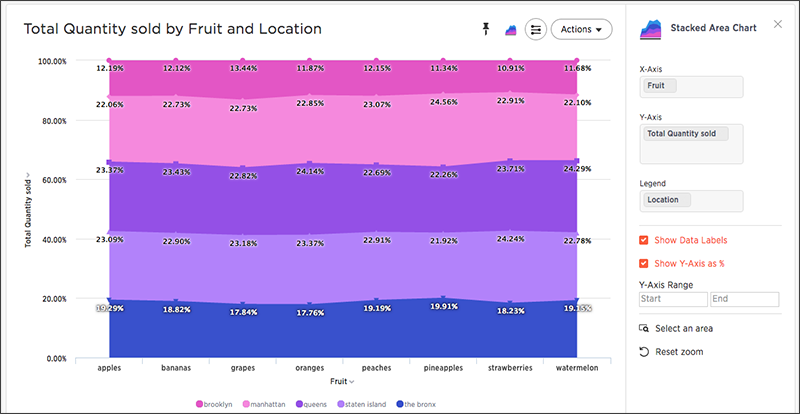Toggle the chart configuration sliders icon
The width and height of the screenshot is (800, 414).
click(535, 30)
